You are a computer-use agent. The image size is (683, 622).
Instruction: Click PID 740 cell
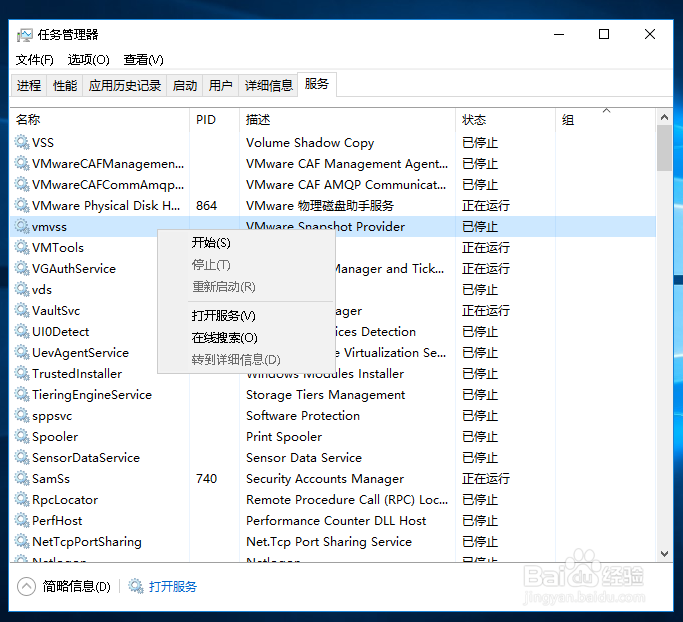[206, 479]
